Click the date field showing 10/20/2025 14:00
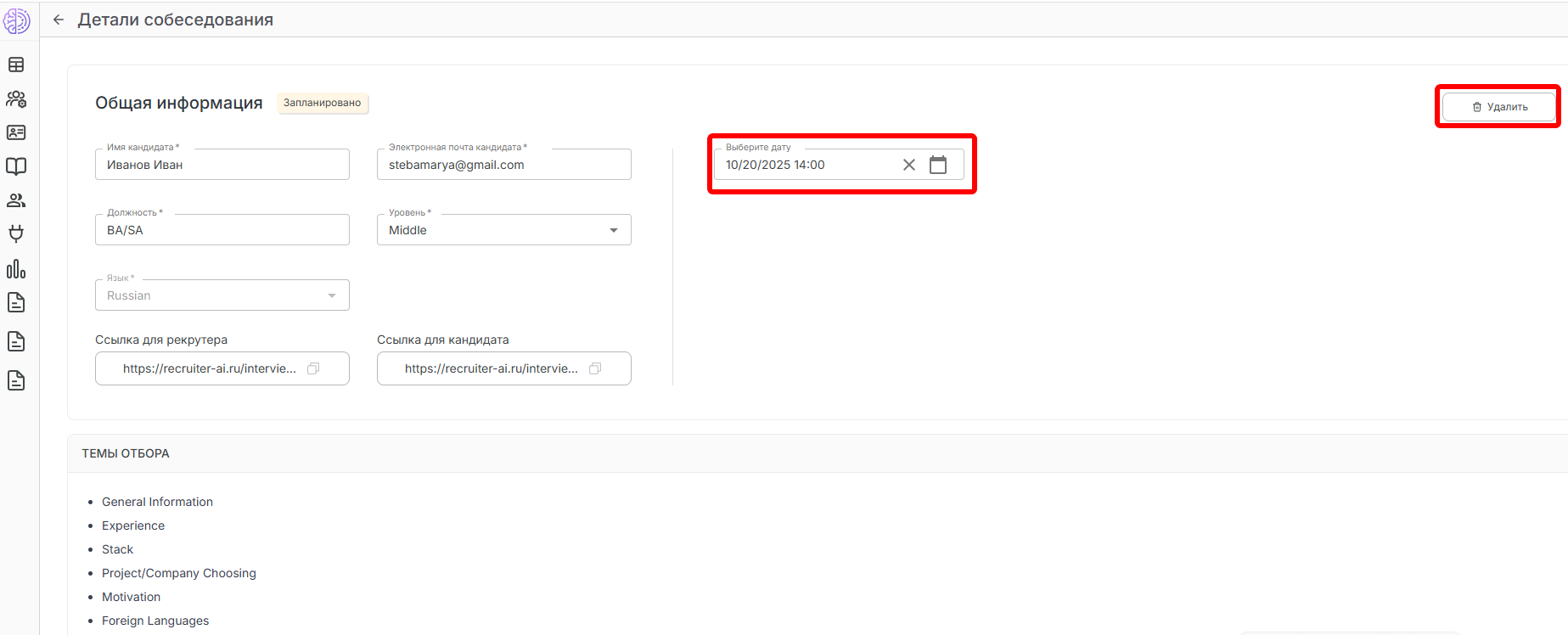Image resolution: width=1568 pixels, height=635 pixels. 806,165
